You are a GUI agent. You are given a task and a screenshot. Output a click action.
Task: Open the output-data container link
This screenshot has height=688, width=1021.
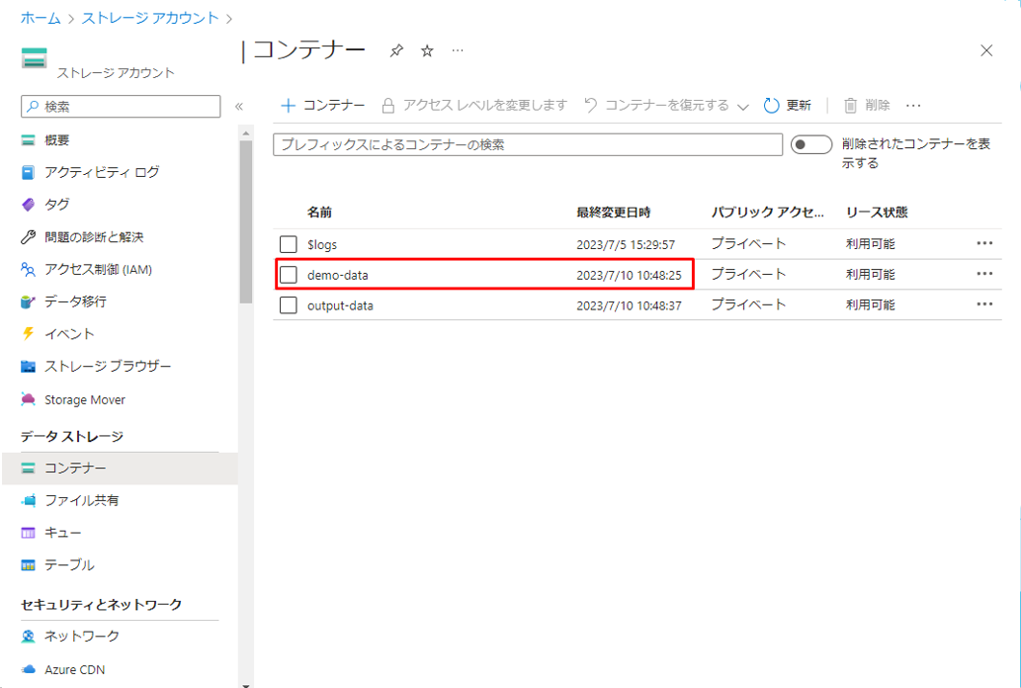point(340,305)
